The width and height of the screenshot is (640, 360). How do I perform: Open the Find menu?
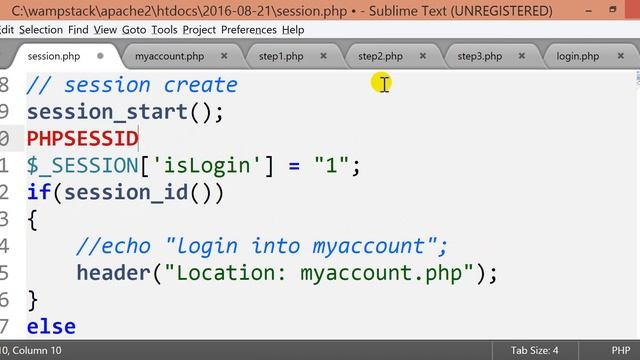(78, 30)
